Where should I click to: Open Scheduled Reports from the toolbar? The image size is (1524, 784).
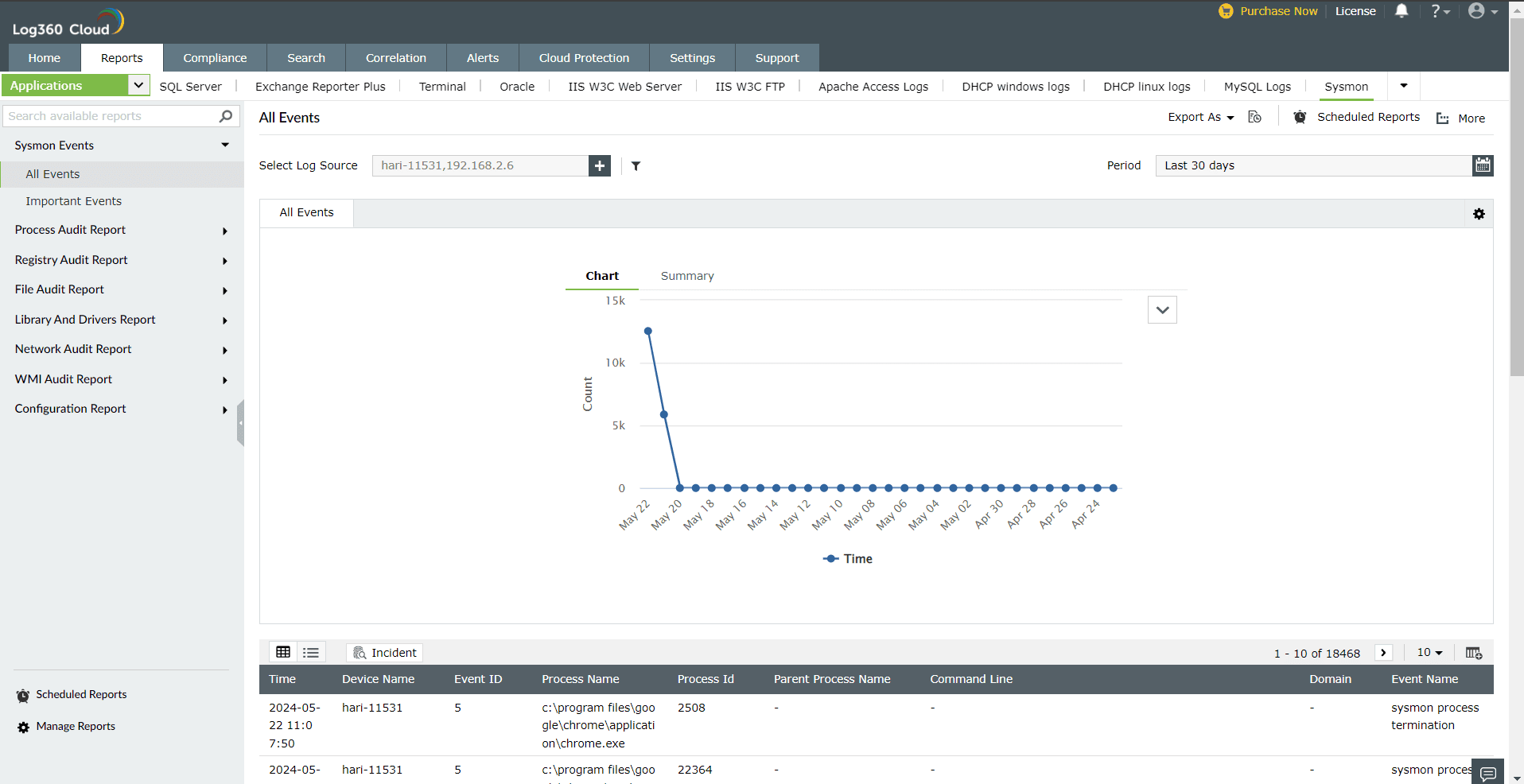pyautogui.click(x=1368, y=117)
